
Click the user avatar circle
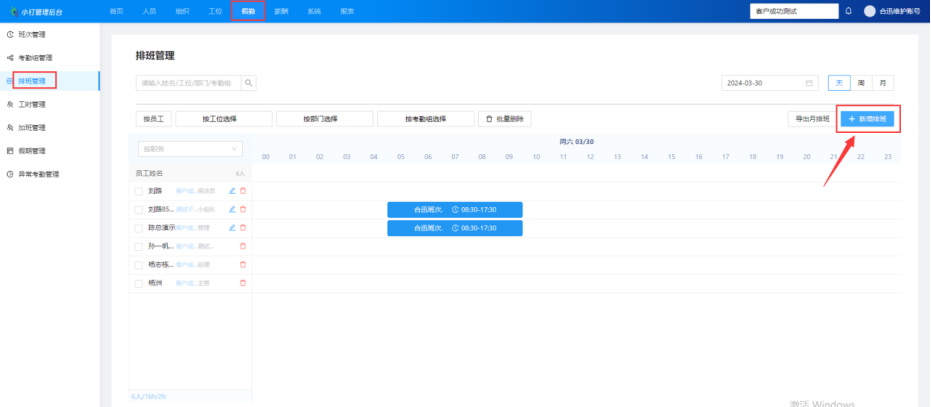tap(869, 11)
